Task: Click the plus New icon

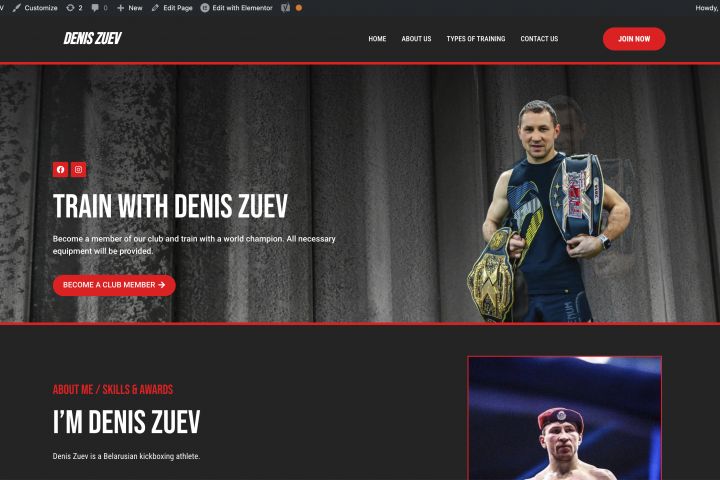Action: [x=120, y=8]
